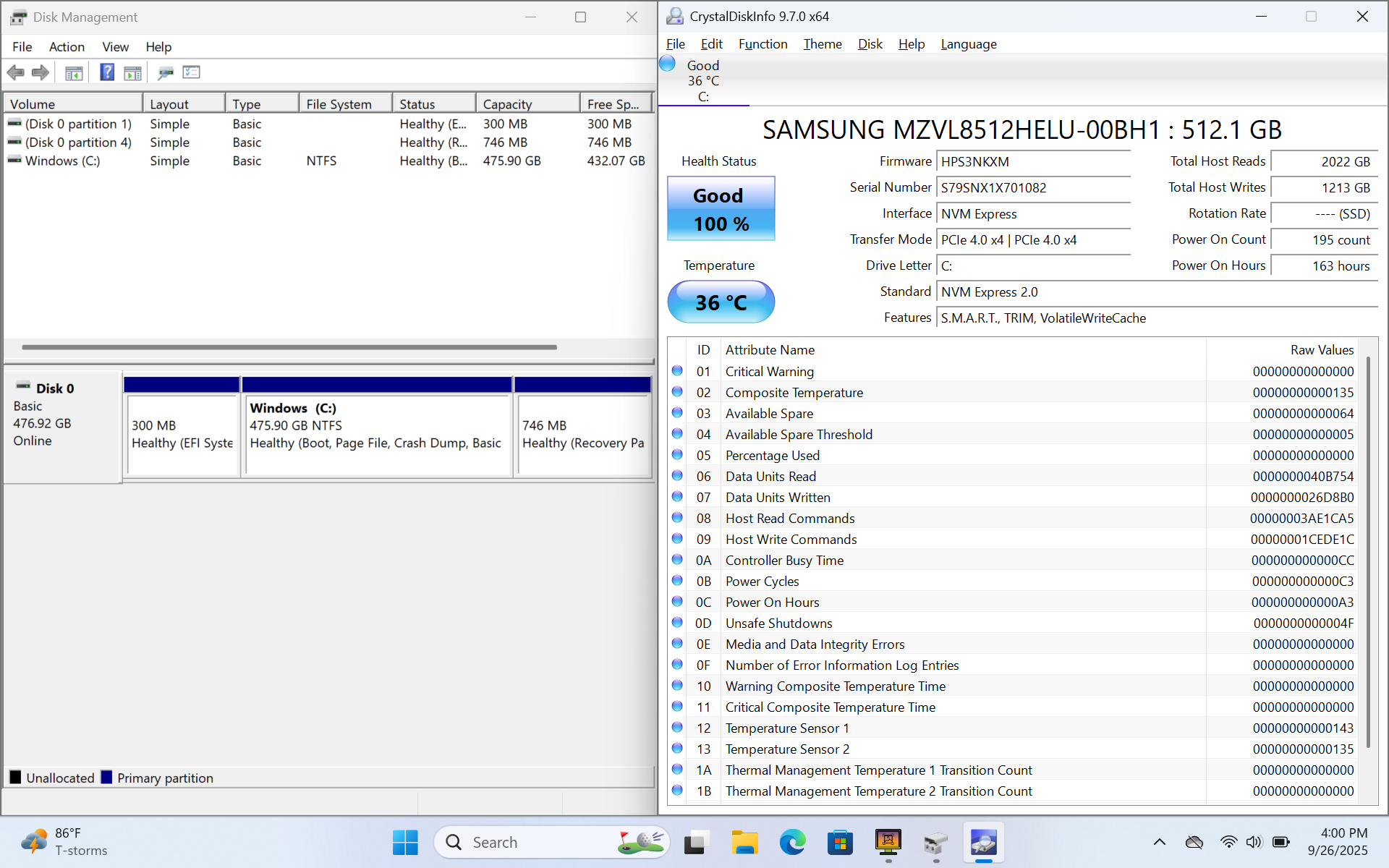
Task: Show hidden icons chevron in system tray
Action: (x=1159, y=842)
